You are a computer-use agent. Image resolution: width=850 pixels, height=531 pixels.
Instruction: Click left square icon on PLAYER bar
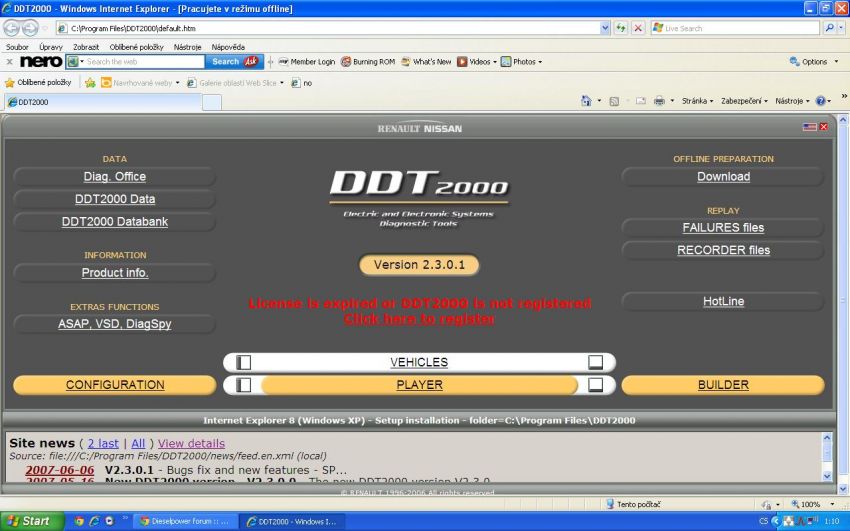(x=243, y=385)
